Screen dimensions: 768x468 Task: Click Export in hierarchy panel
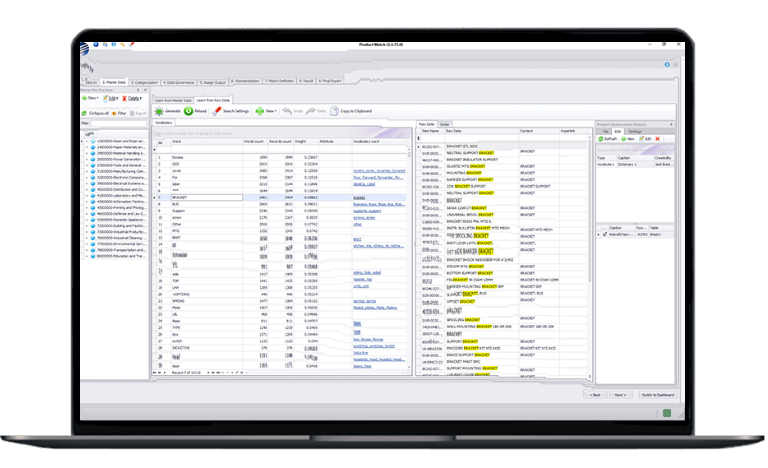[138, 113]
